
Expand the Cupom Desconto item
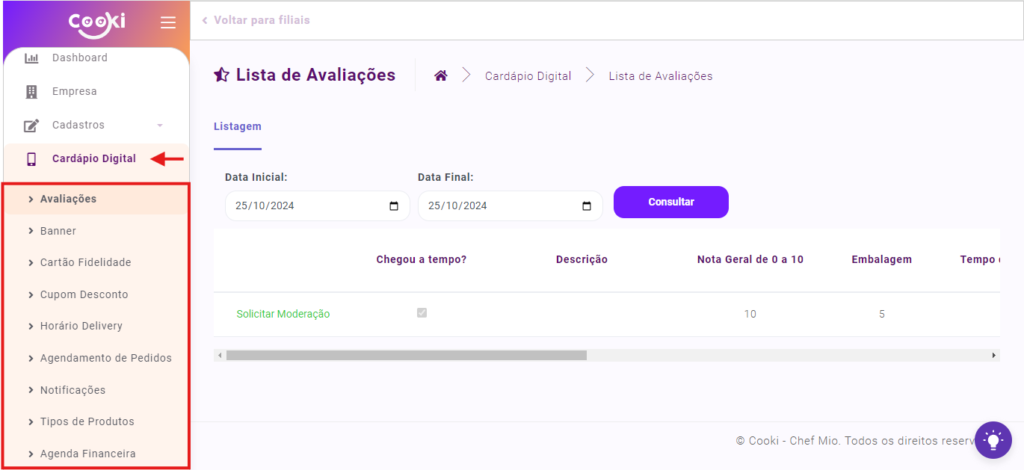(x=84, y=295)
